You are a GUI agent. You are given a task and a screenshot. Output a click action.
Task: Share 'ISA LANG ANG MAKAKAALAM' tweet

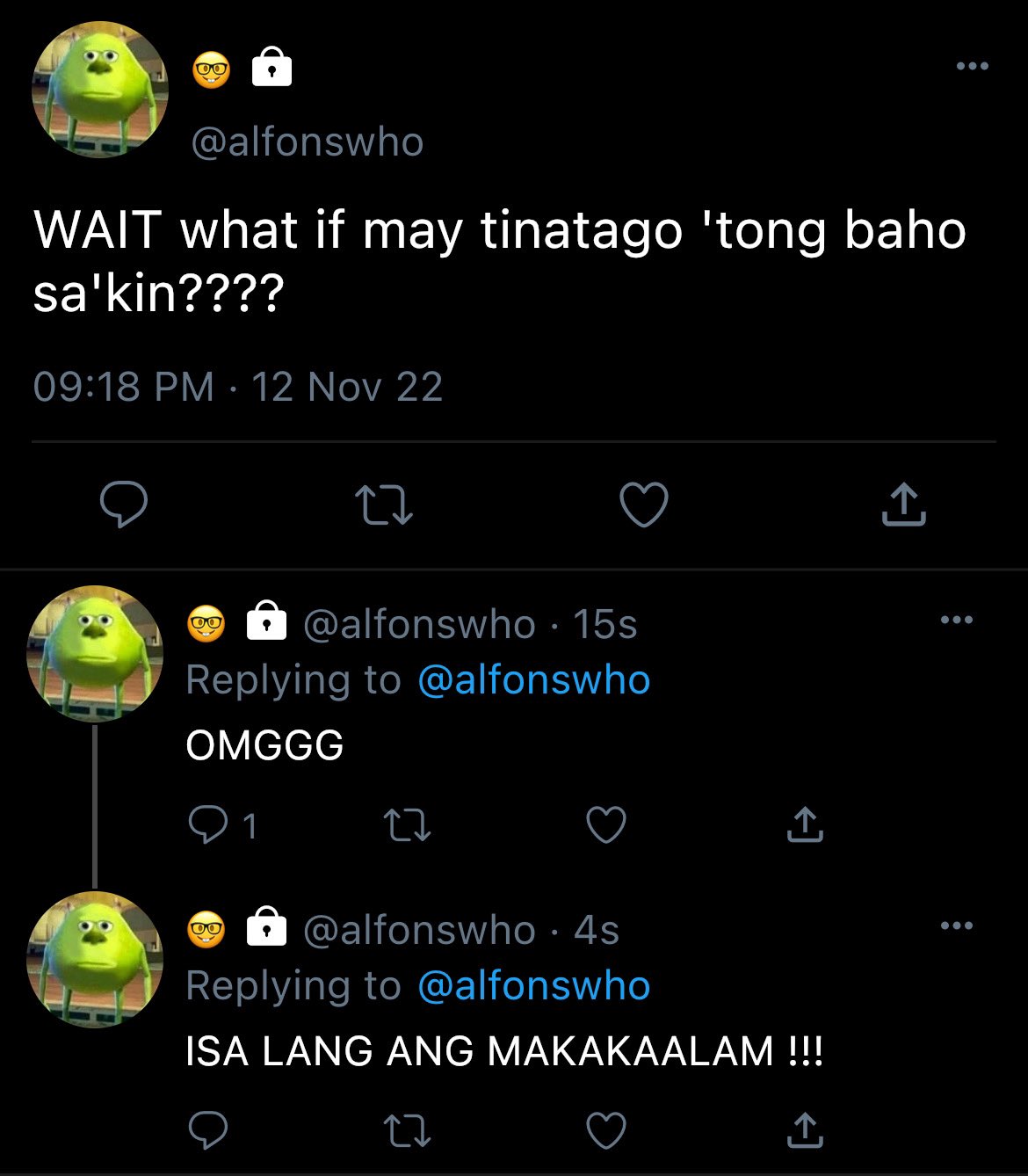[804, 1130]
